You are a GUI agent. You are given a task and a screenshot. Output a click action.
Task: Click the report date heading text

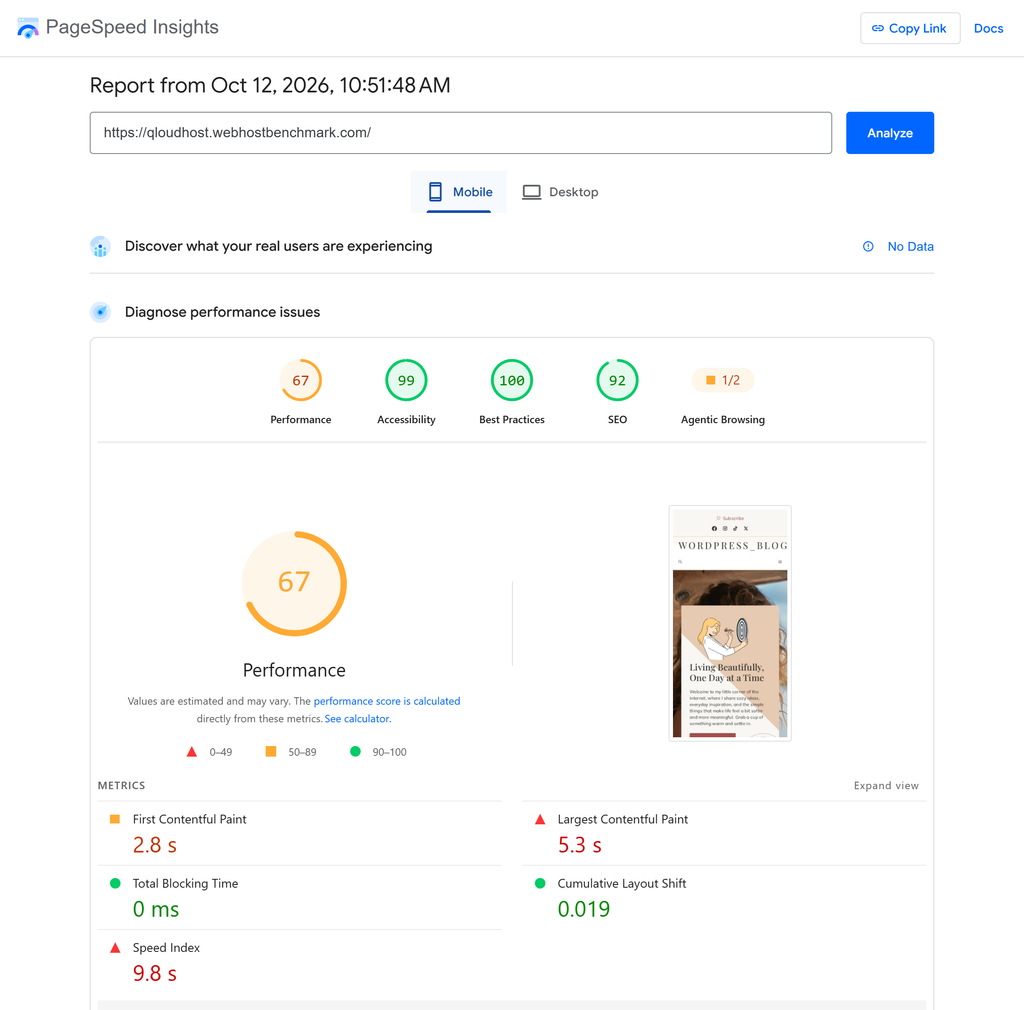point(270,85)
